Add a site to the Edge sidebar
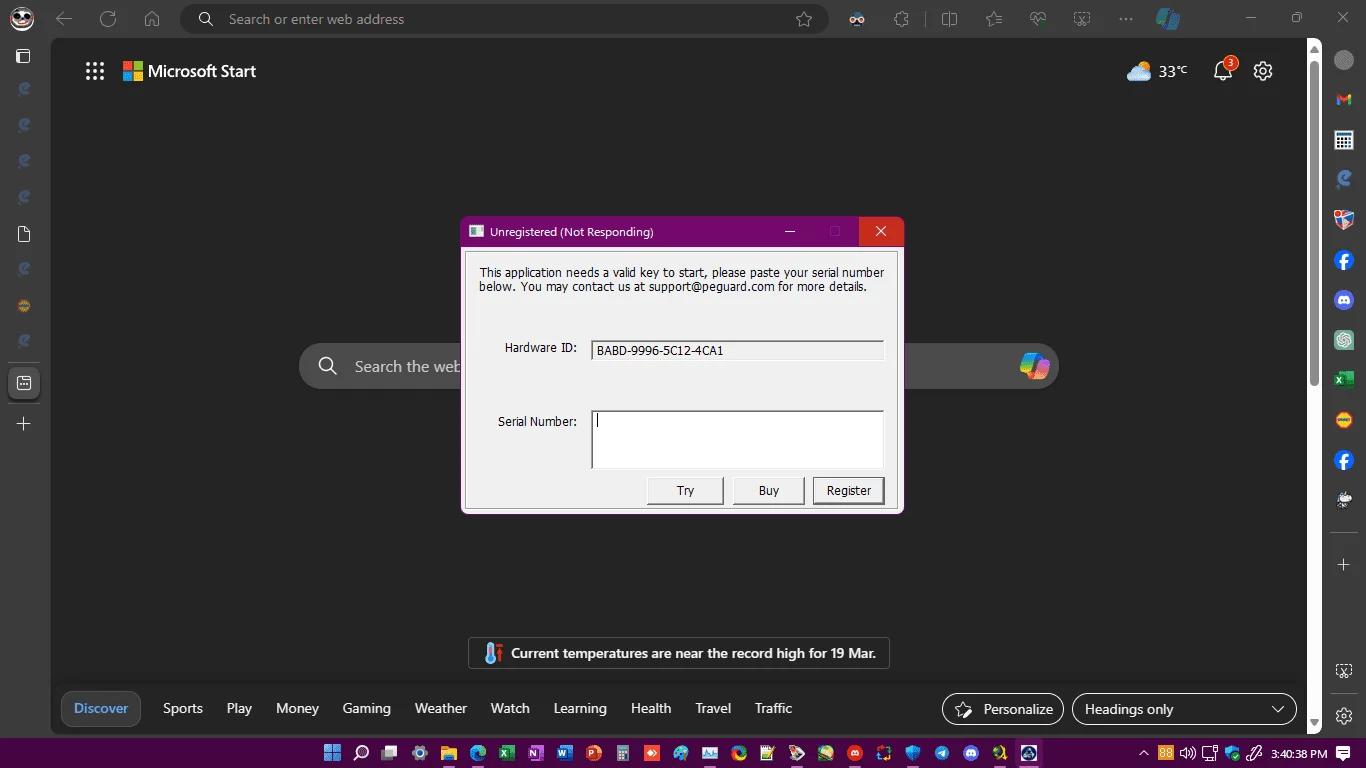 click(1344, 565)
